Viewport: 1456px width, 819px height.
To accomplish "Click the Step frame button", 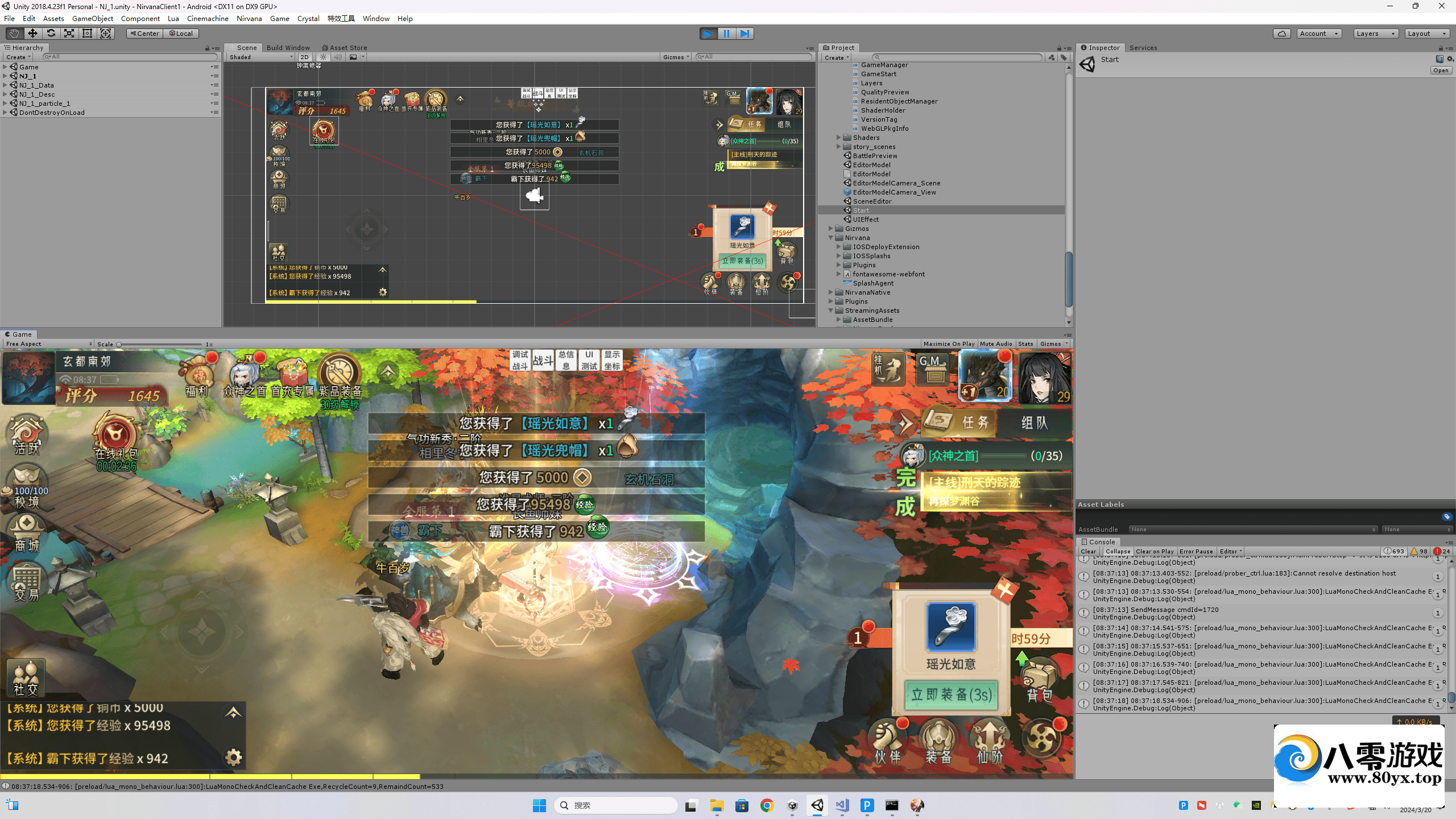I will coord(745,34).
